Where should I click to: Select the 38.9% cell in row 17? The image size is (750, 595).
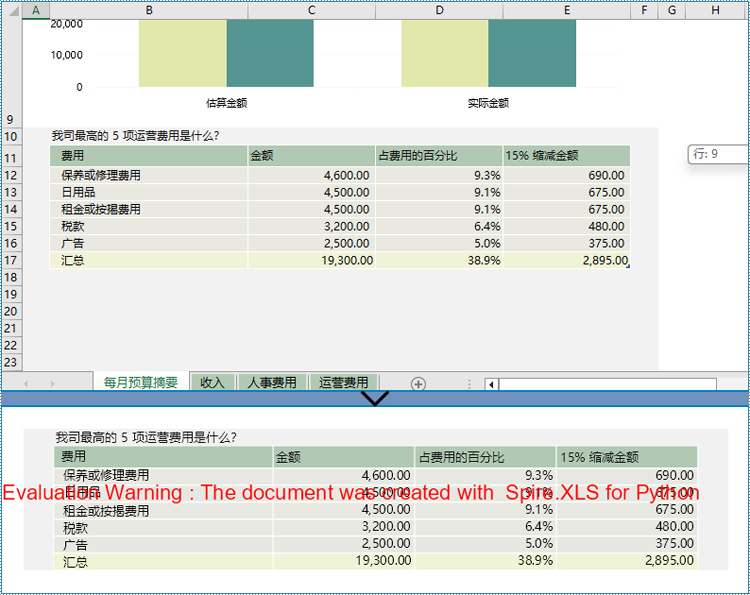(x=439, y=260)
